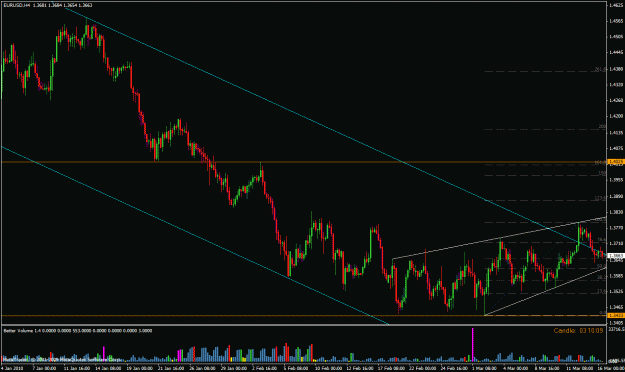625x372 pixels.
Task: Click the 1.4320 price scale label
Action: [x=616, y=85]
